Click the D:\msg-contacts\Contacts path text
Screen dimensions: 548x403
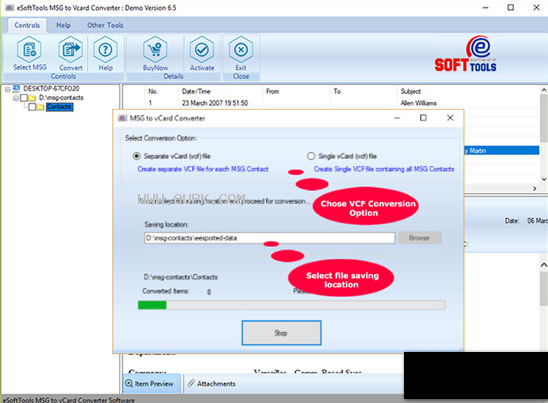[181, 277]
